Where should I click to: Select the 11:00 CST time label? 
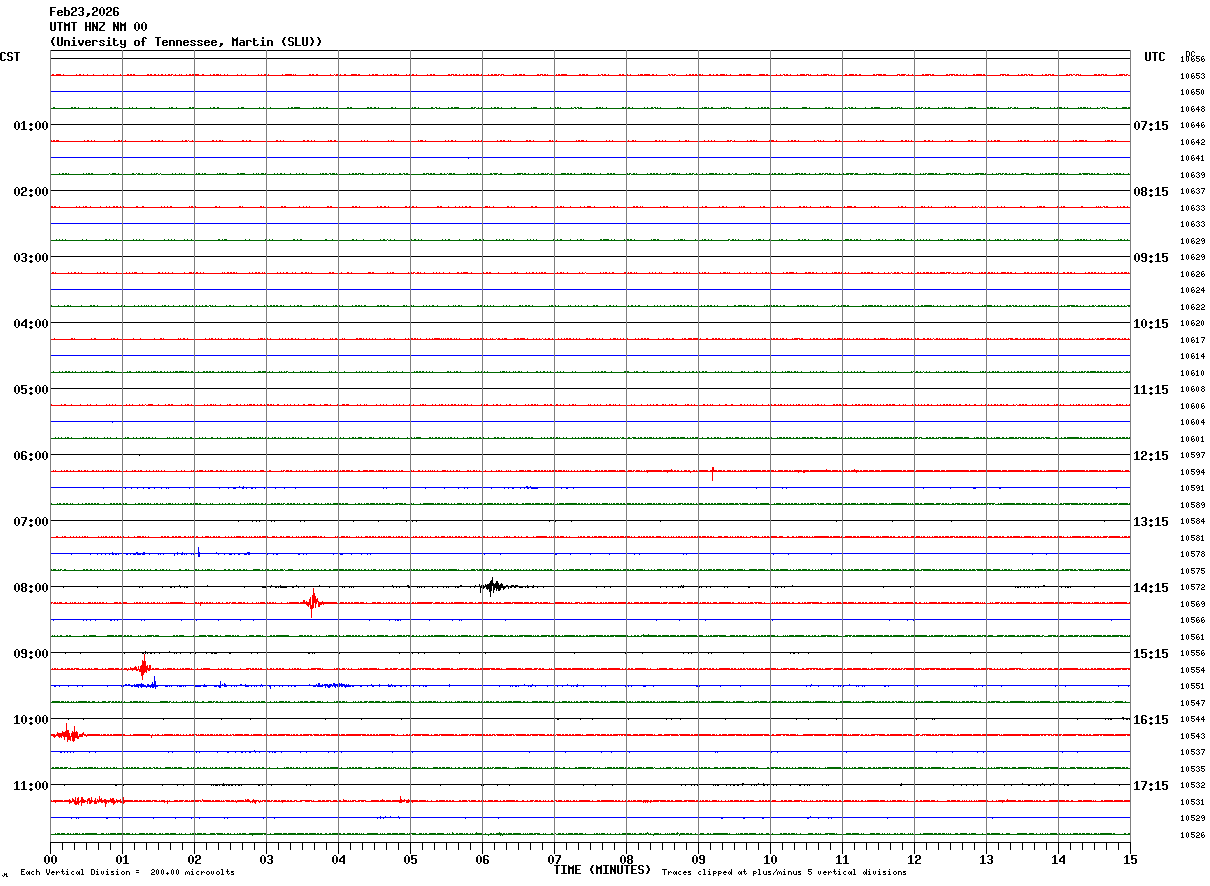(30, 786)
